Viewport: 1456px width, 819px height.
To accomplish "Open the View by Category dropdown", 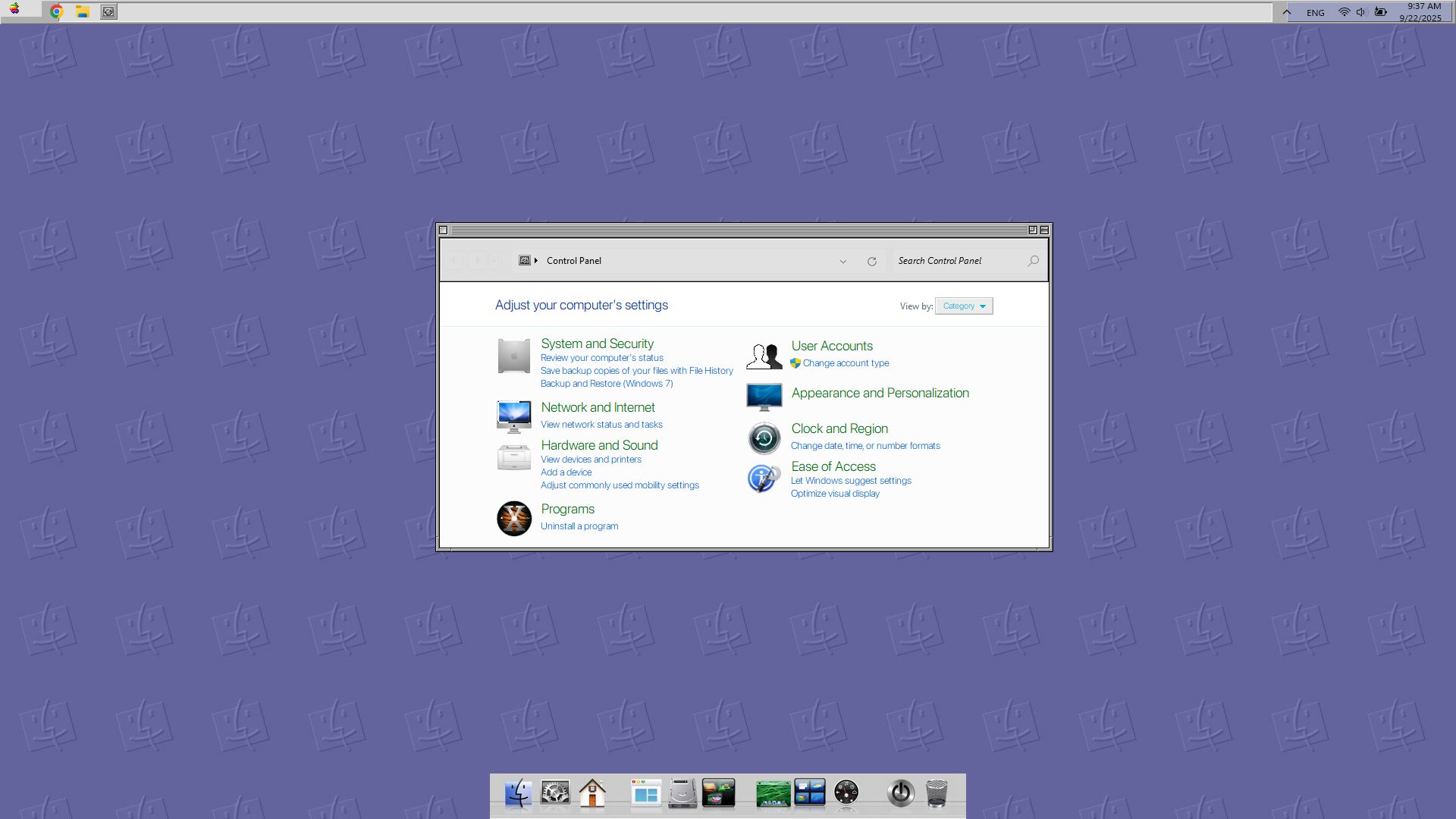I will point(964,306).
